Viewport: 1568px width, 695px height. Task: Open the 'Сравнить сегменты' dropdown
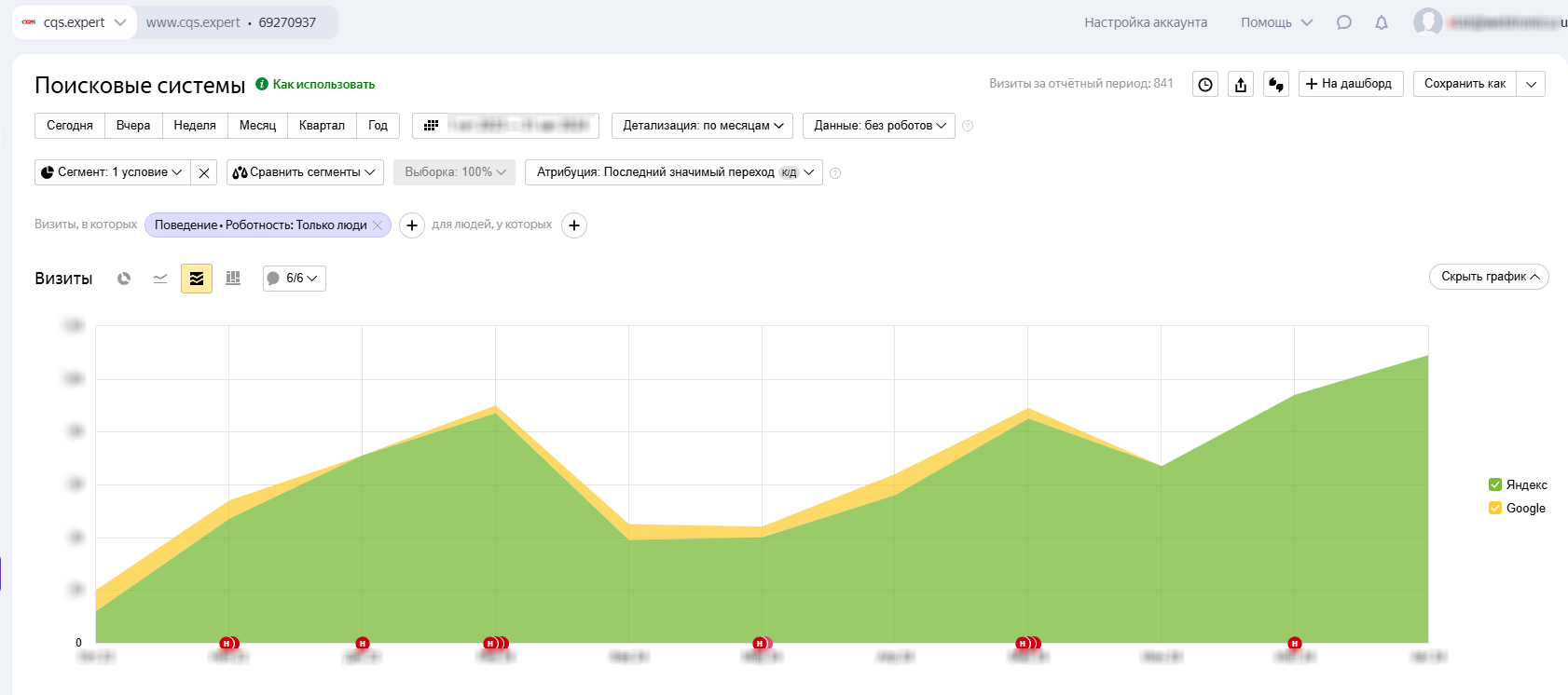305,172
